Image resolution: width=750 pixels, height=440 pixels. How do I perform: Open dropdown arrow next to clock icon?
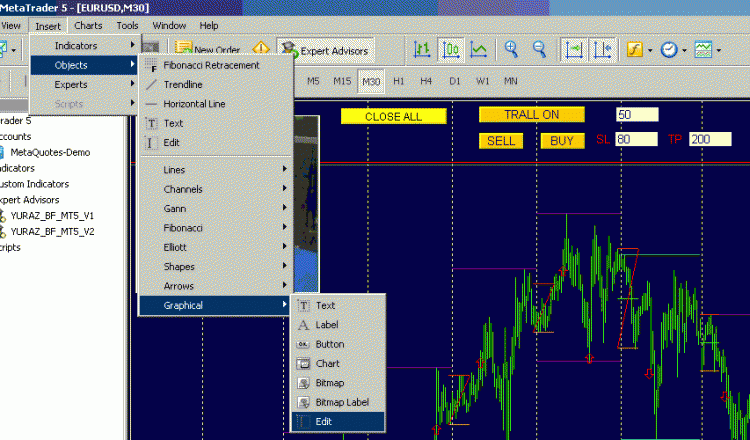click(x=684, y=50)
